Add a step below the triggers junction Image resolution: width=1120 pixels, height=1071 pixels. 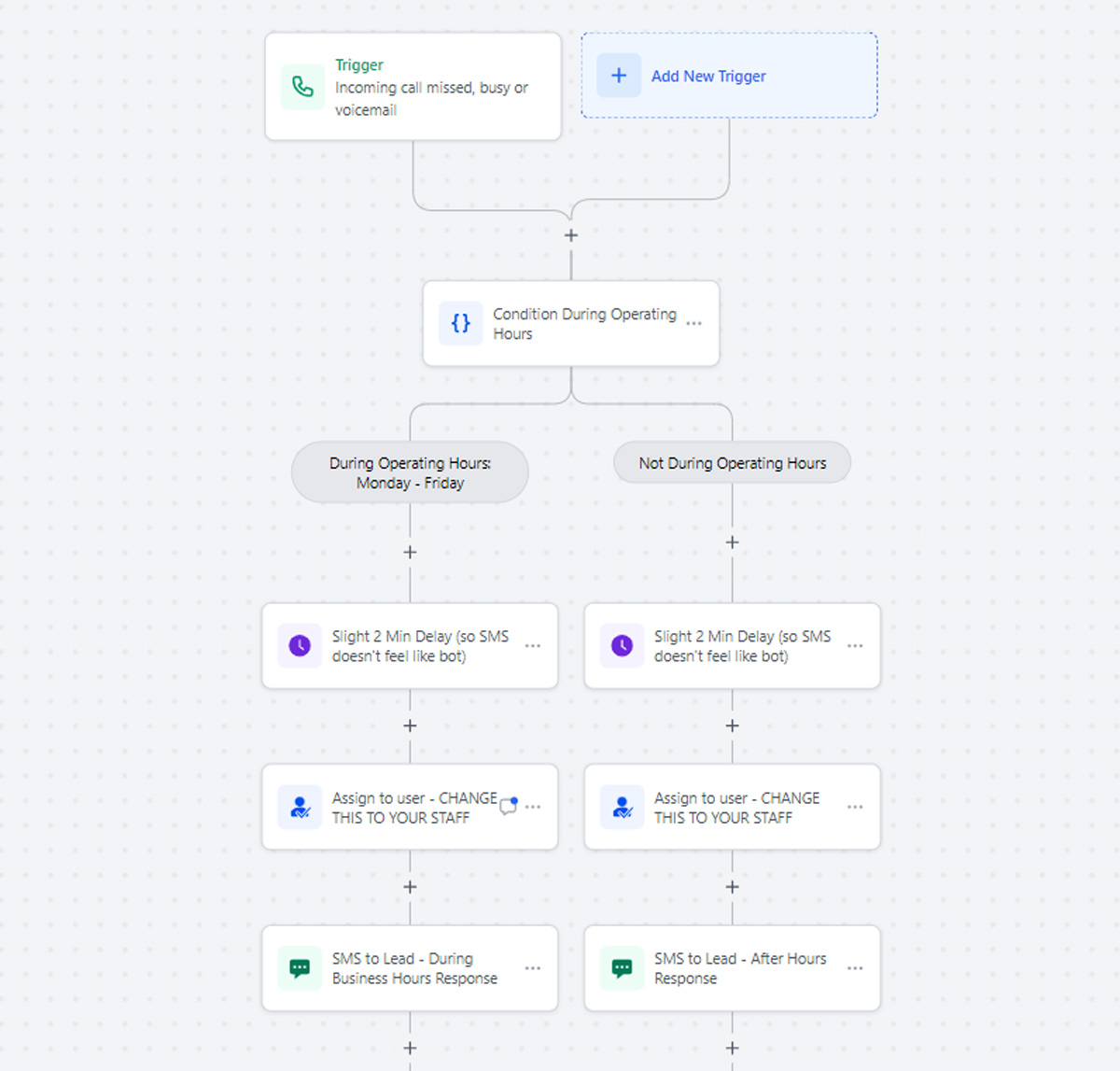(x=571, y=235)
